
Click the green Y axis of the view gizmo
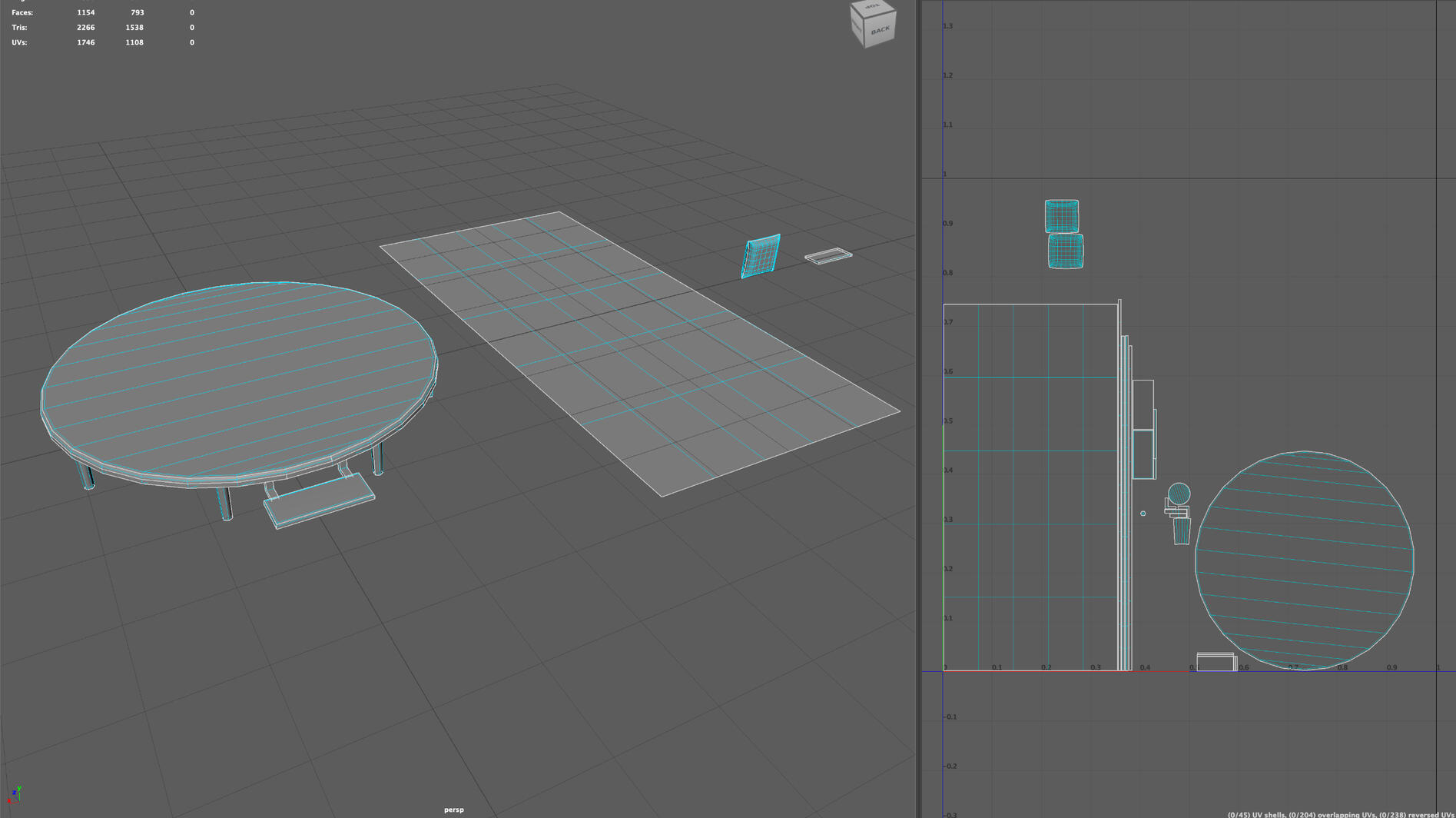tap(19, 789)
